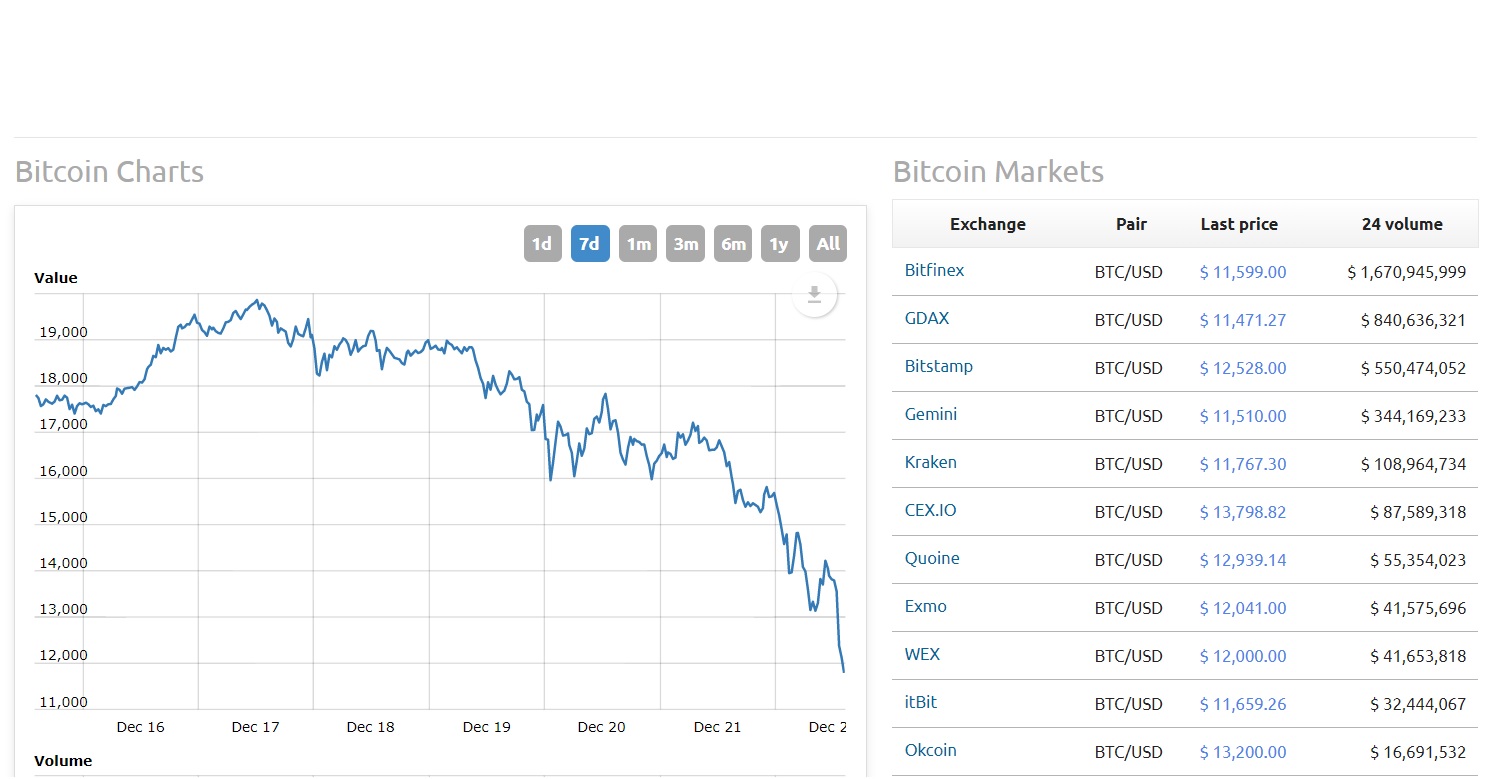Click the GDAX last price $ 11,471.27
1496x779 pixels.
tap(1243, 320)
